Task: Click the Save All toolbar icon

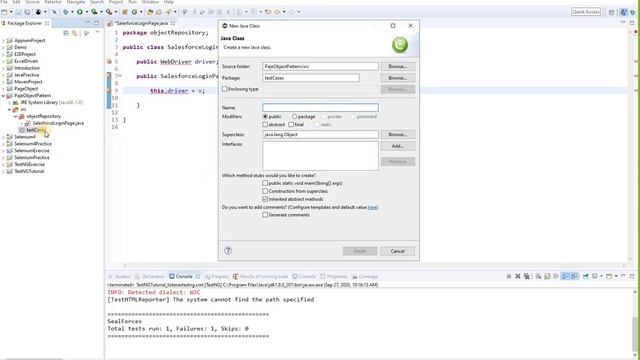Action: 27,12
